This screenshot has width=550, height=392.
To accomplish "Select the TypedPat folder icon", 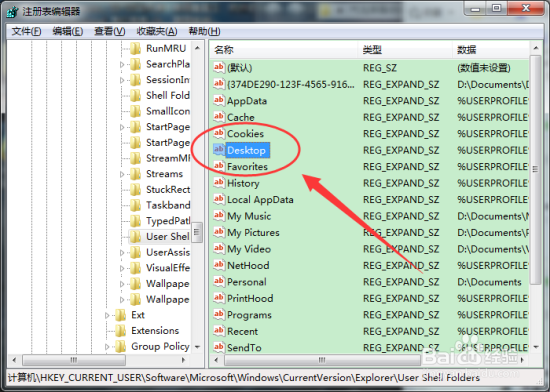I will point(135,221).
